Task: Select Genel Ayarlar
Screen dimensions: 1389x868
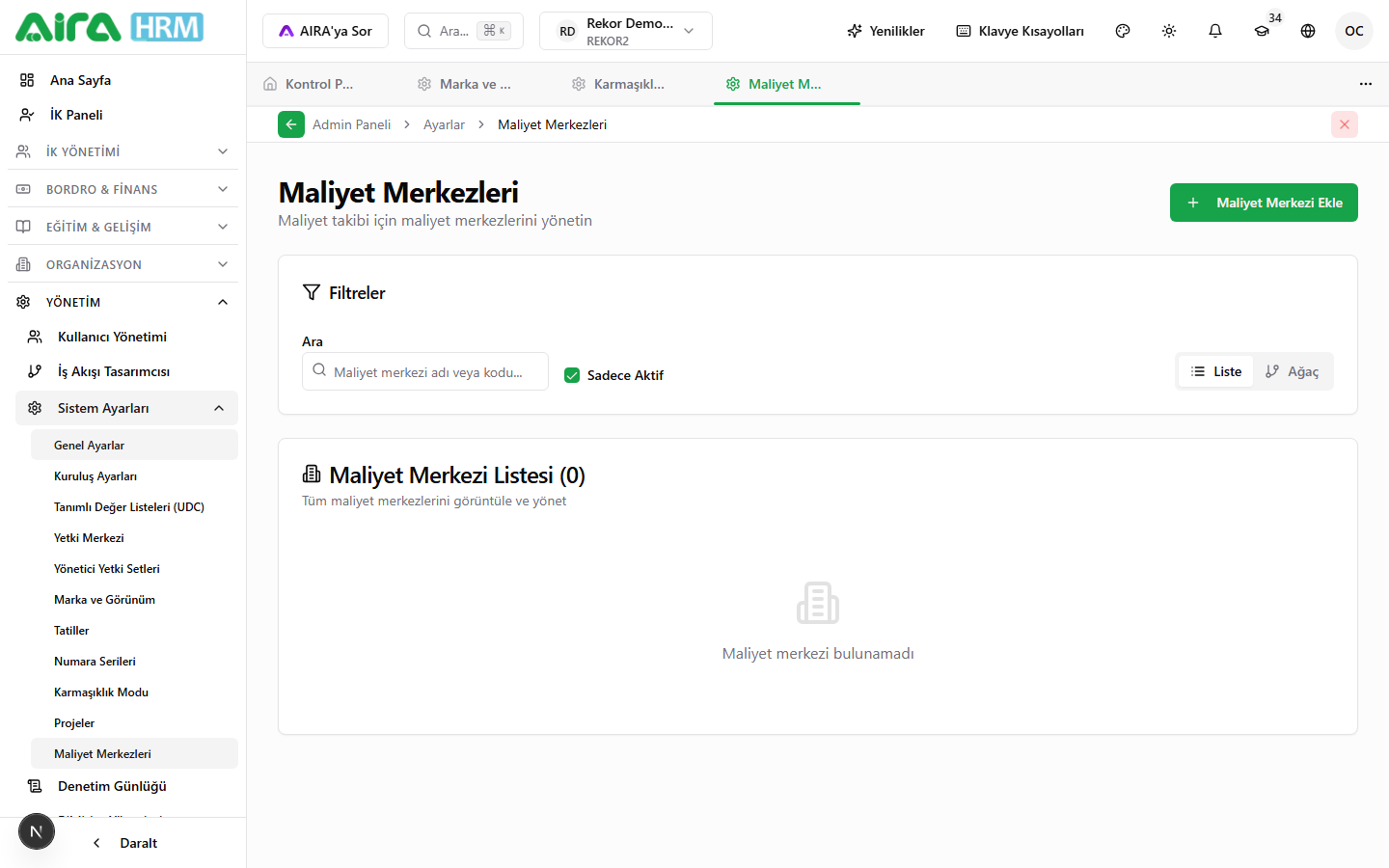Action: tap(134, 445)
